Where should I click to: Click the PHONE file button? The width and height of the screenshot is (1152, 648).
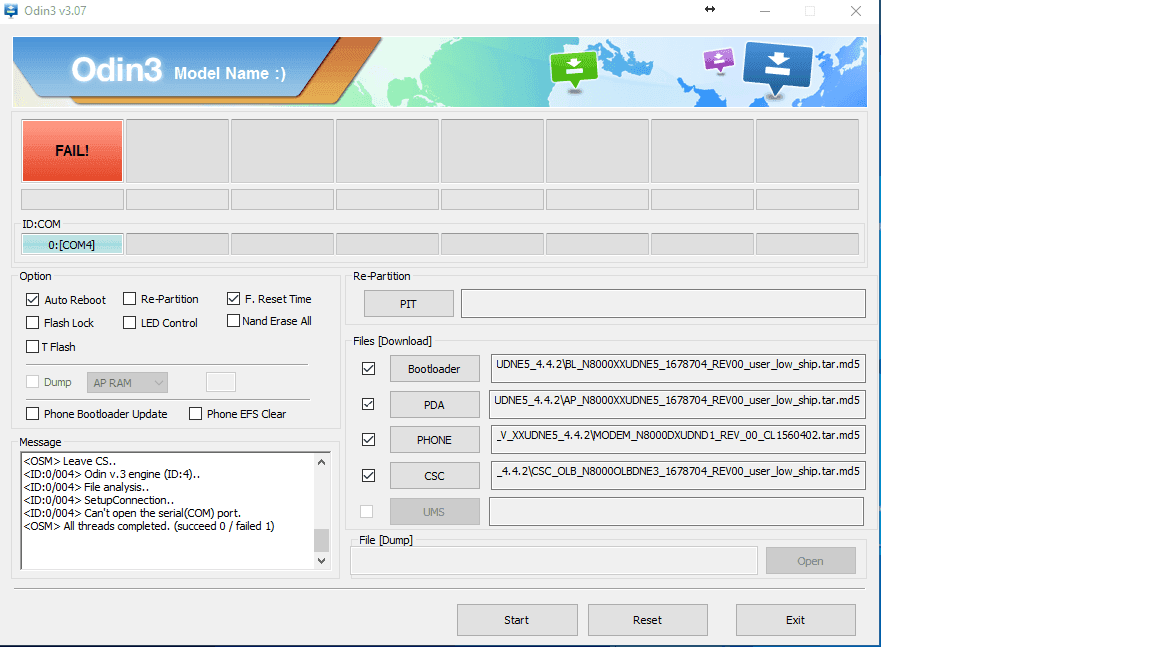[434, 440]
